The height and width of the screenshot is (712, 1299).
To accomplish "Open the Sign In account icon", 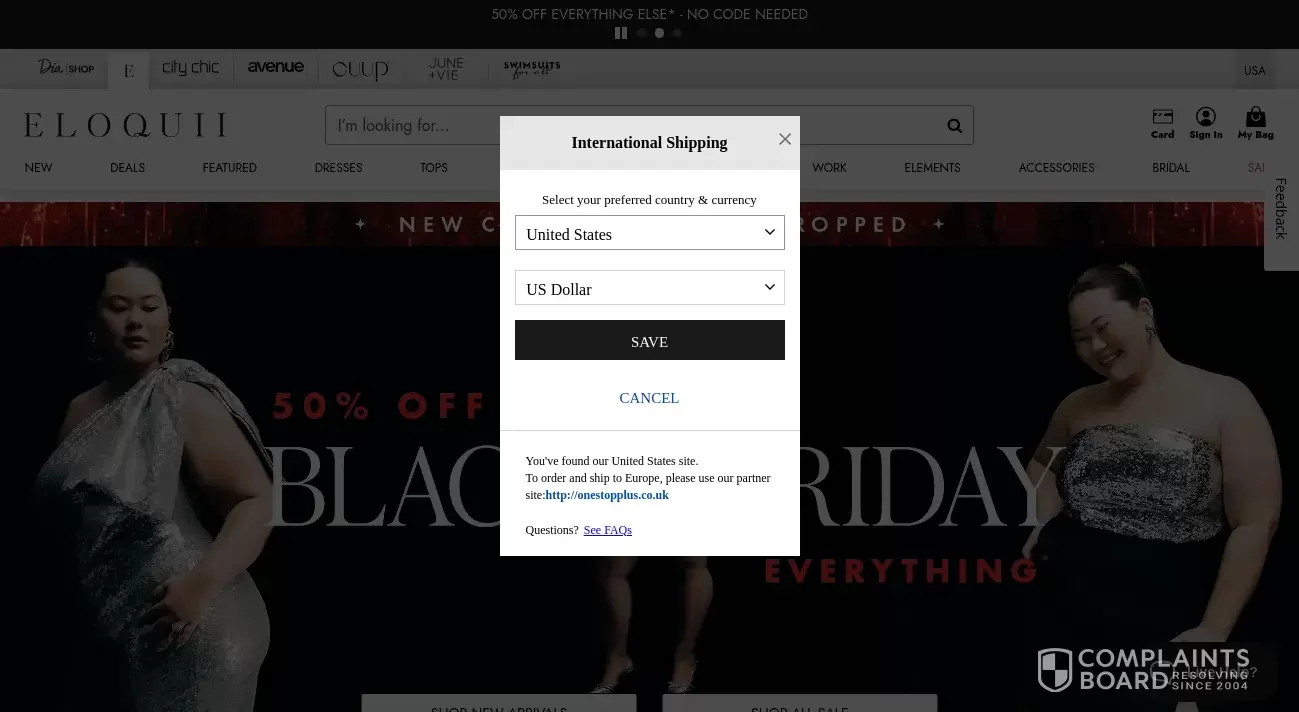I will click(1206, 123).
